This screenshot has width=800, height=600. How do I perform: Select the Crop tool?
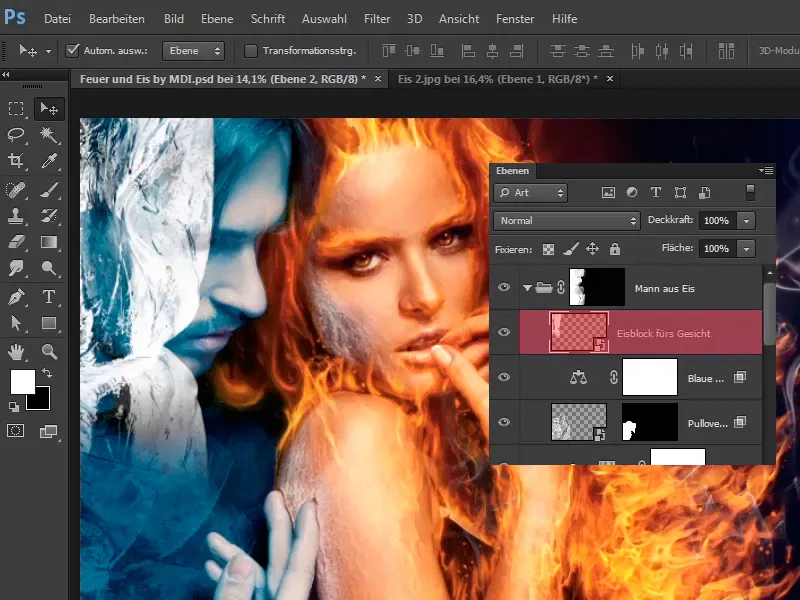tap(16, 161)
